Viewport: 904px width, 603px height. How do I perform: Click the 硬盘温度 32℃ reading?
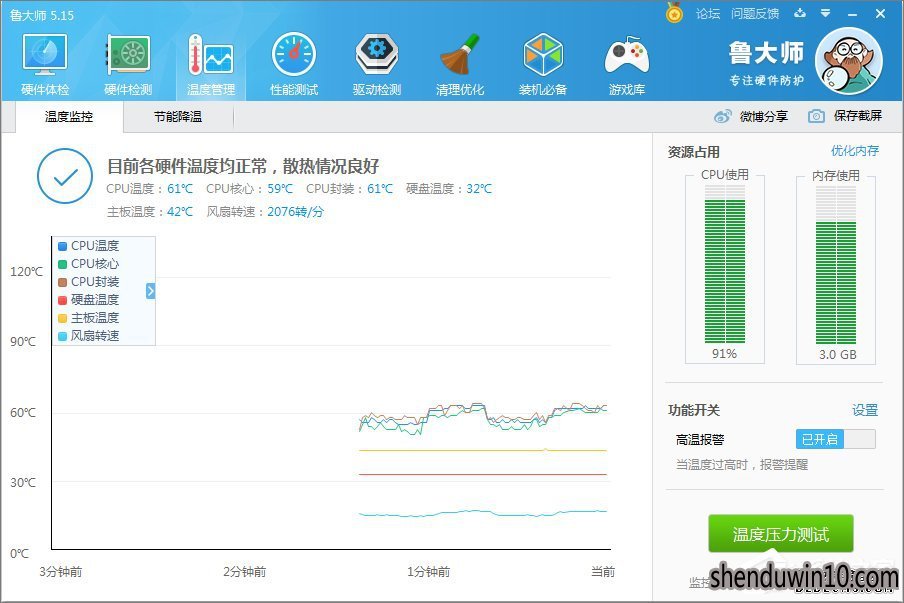[449, 189]
